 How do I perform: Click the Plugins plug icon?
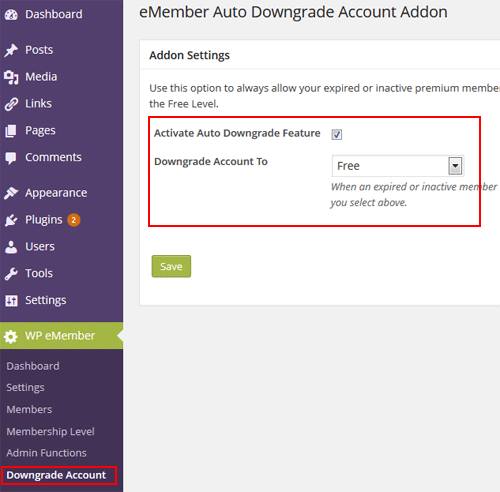11,220
